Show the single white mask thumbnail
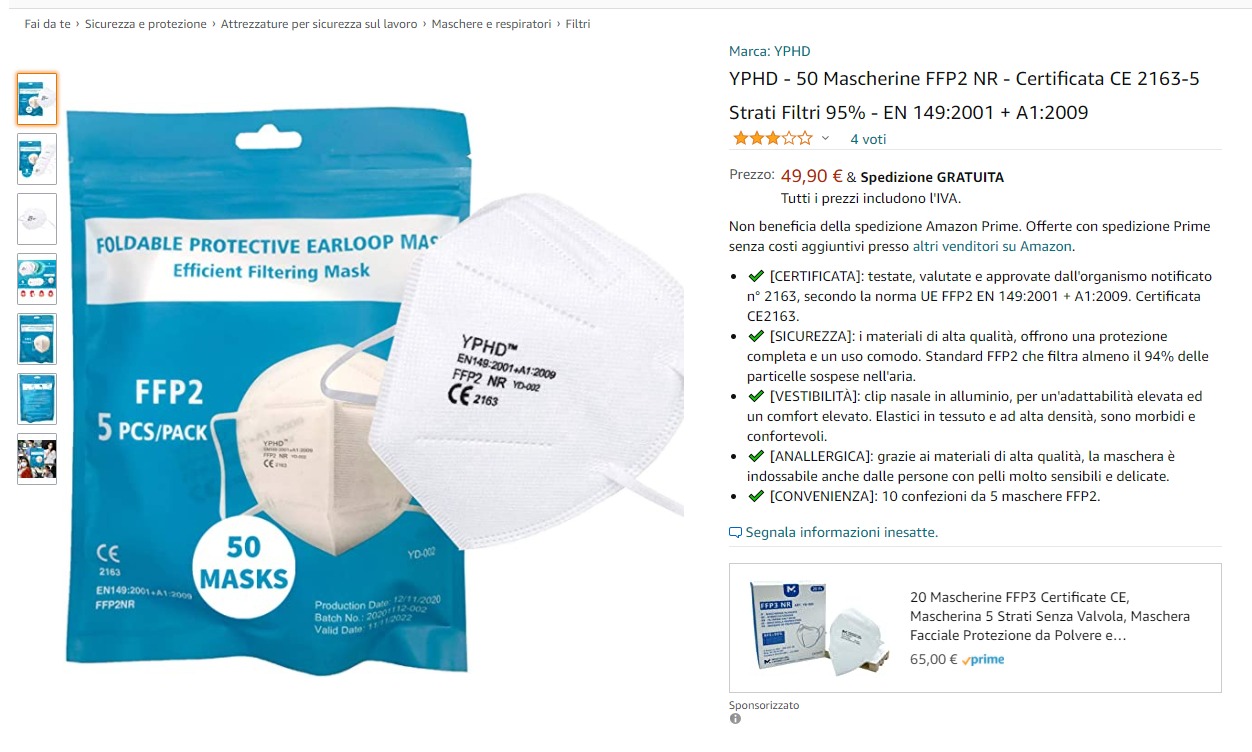 pyautogui.click(x=37, y=219)
